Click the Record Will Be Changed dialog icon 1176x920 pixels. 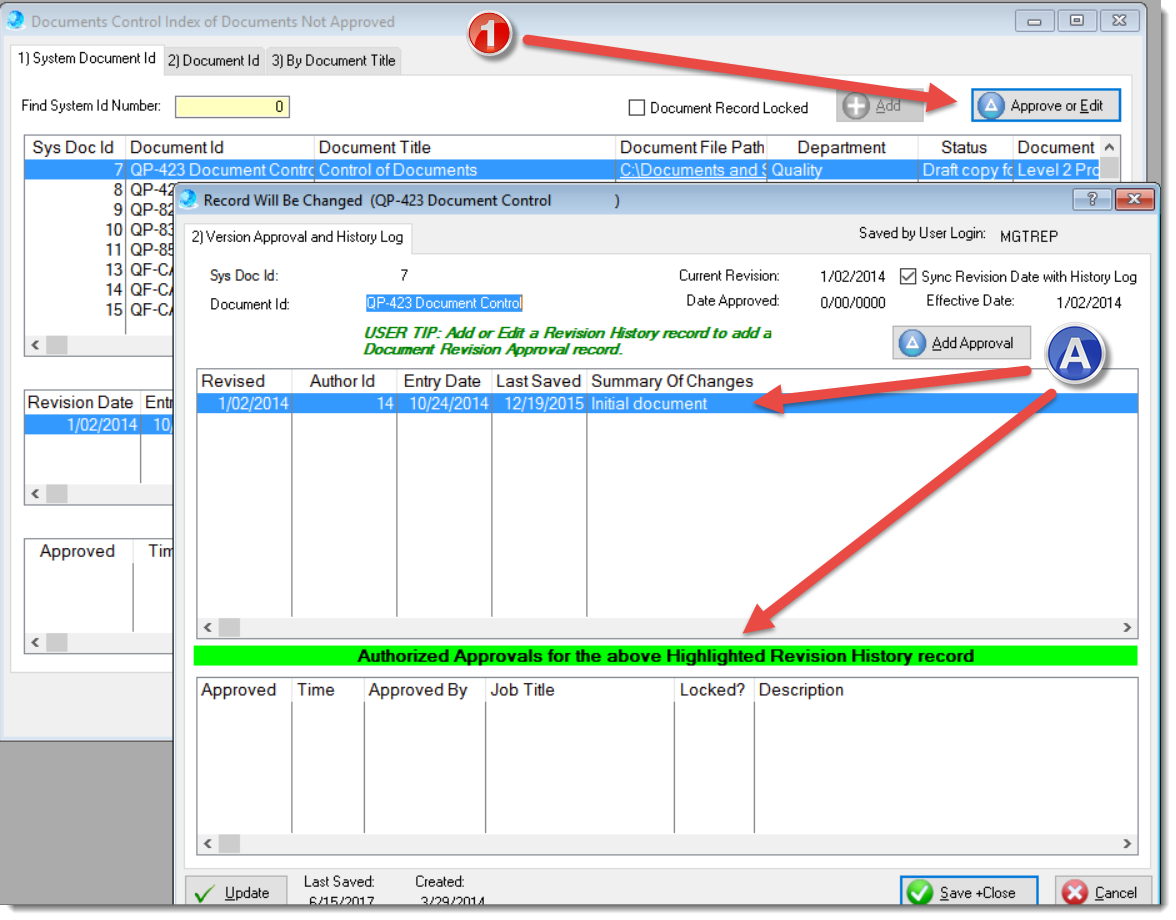click(x=189, y=200)
